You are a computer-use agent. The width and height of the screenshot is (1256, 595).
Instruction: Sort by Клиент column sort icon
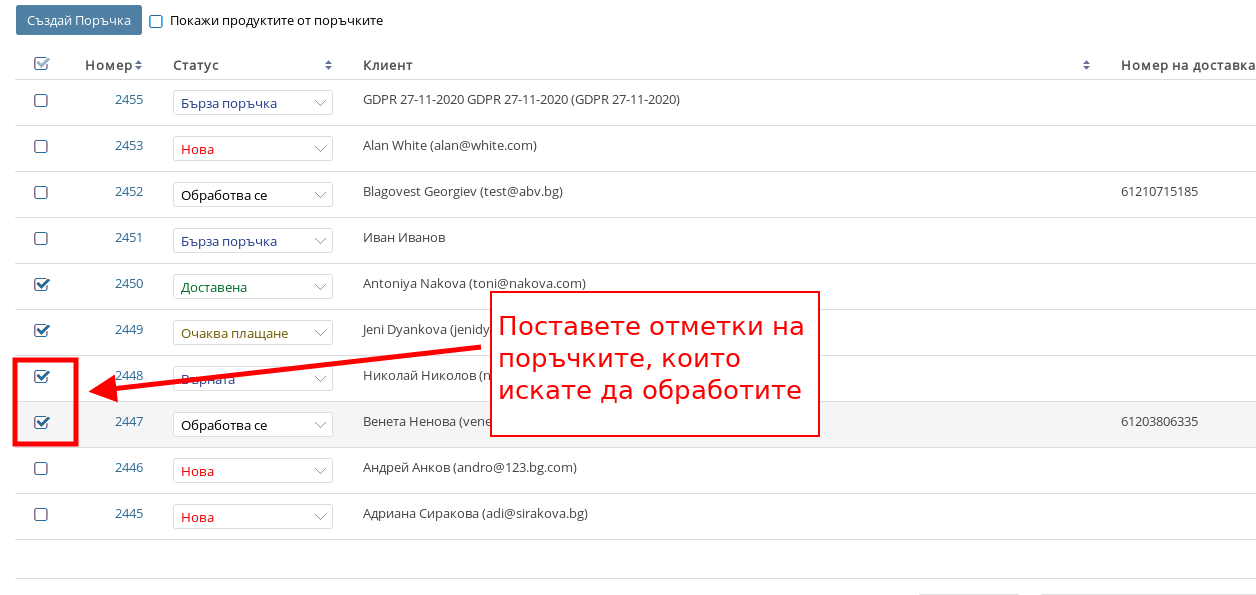tap(1086, 65)
